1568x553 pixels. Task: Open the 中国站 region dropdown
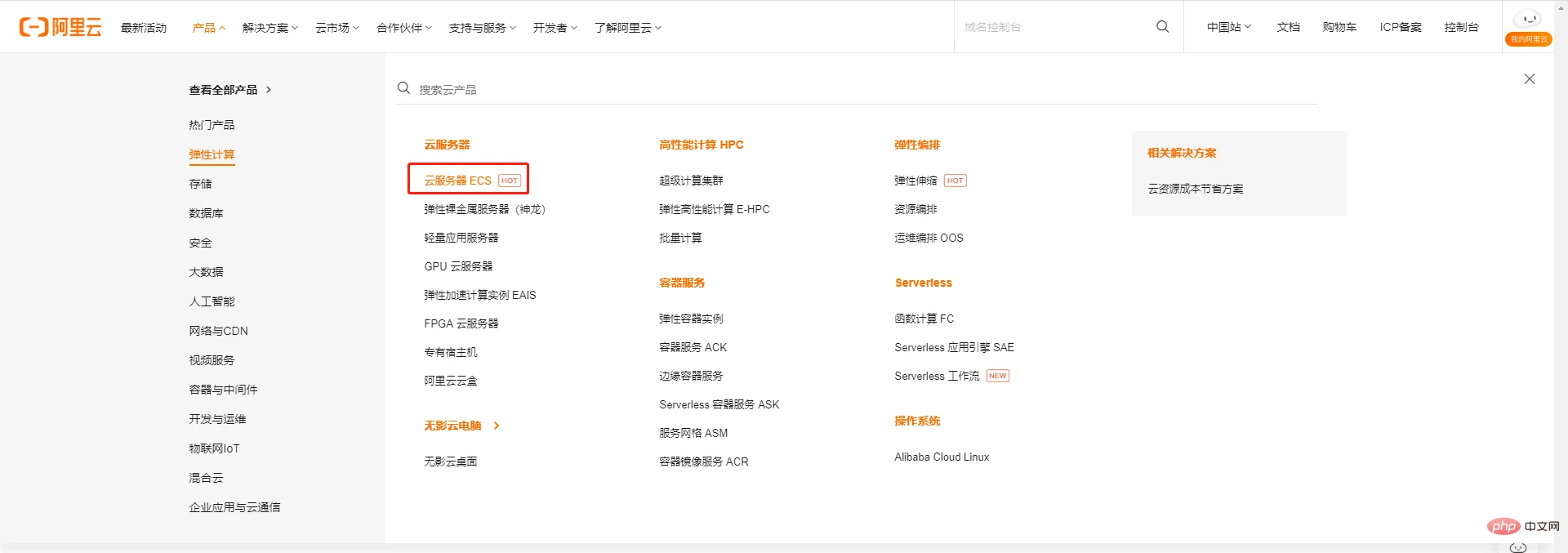tap(1229, 27)
